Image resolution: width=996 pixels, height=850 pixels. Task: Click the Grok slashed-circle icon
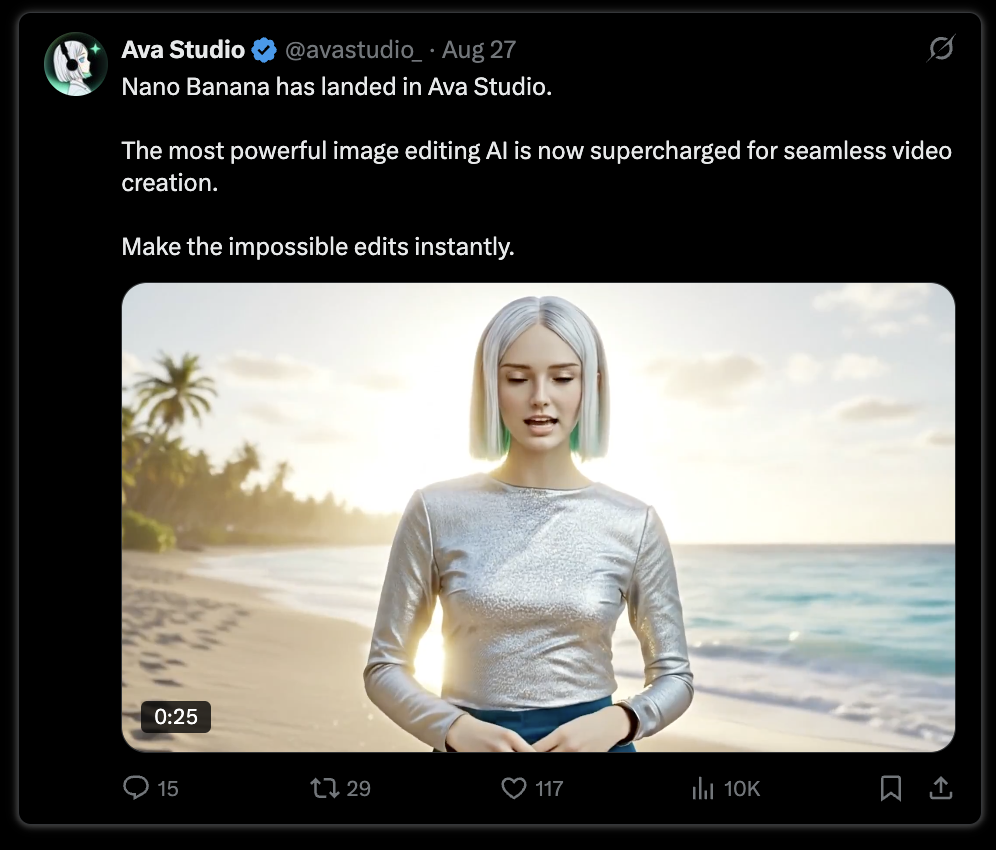pos(941,48)
